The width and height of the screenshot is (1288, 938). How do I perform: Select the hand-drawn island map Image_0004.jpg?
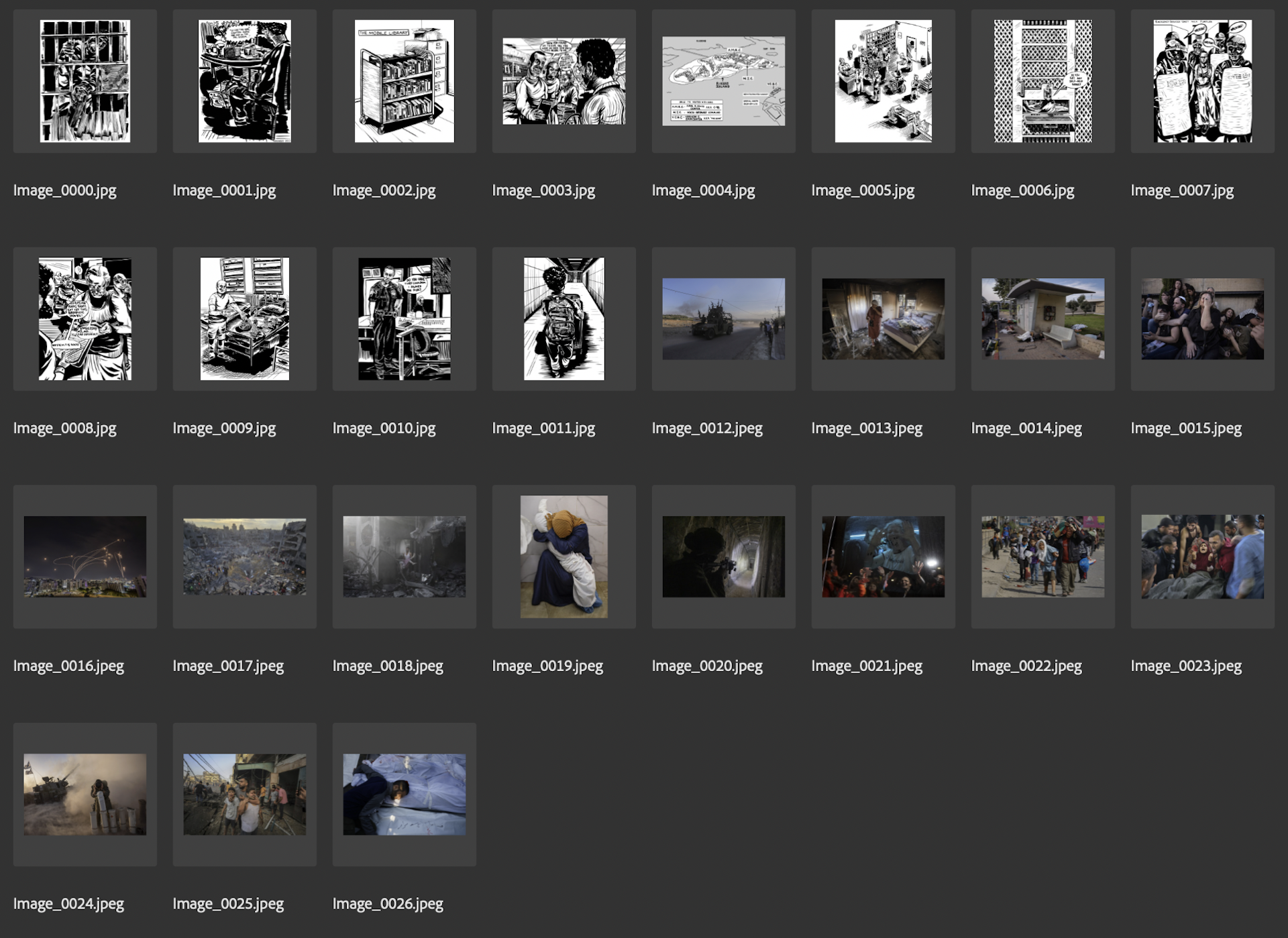click(x=722, y=80)
